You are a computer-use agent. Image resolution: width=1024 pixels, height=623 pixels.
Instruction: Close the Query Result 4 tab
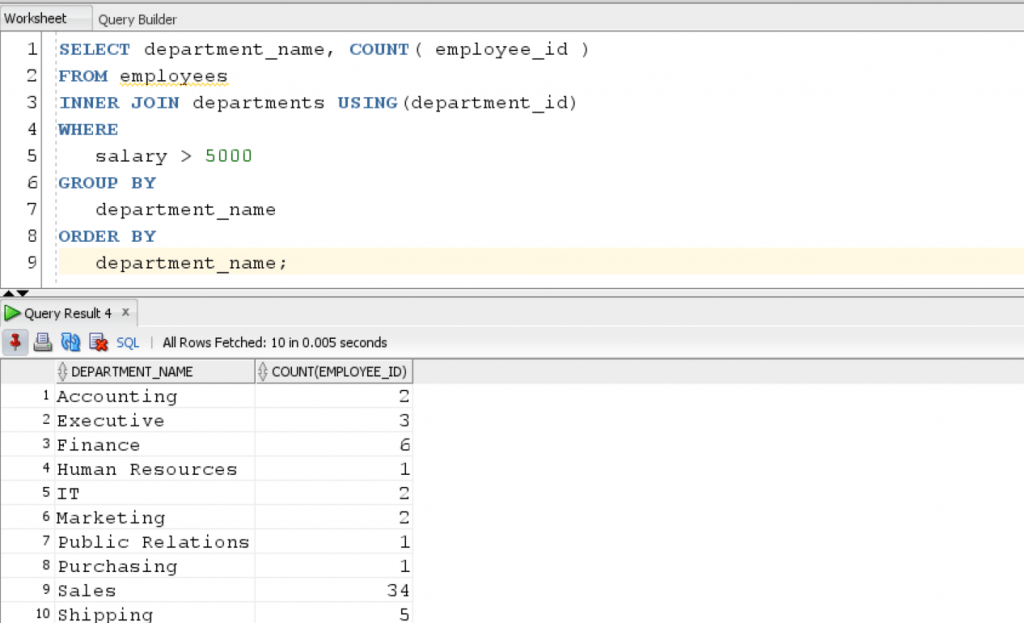125,313
